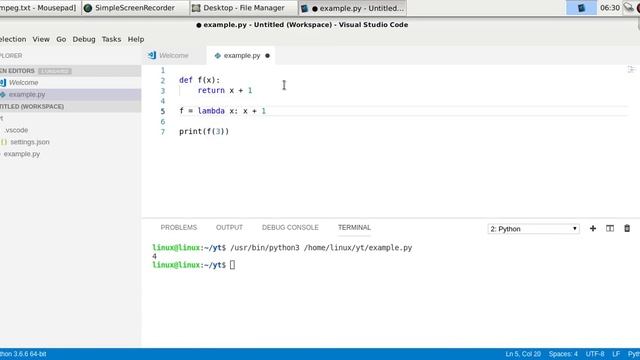Select the example.py editor tab
Screen dimensions: 640x360
coord(242,56)
